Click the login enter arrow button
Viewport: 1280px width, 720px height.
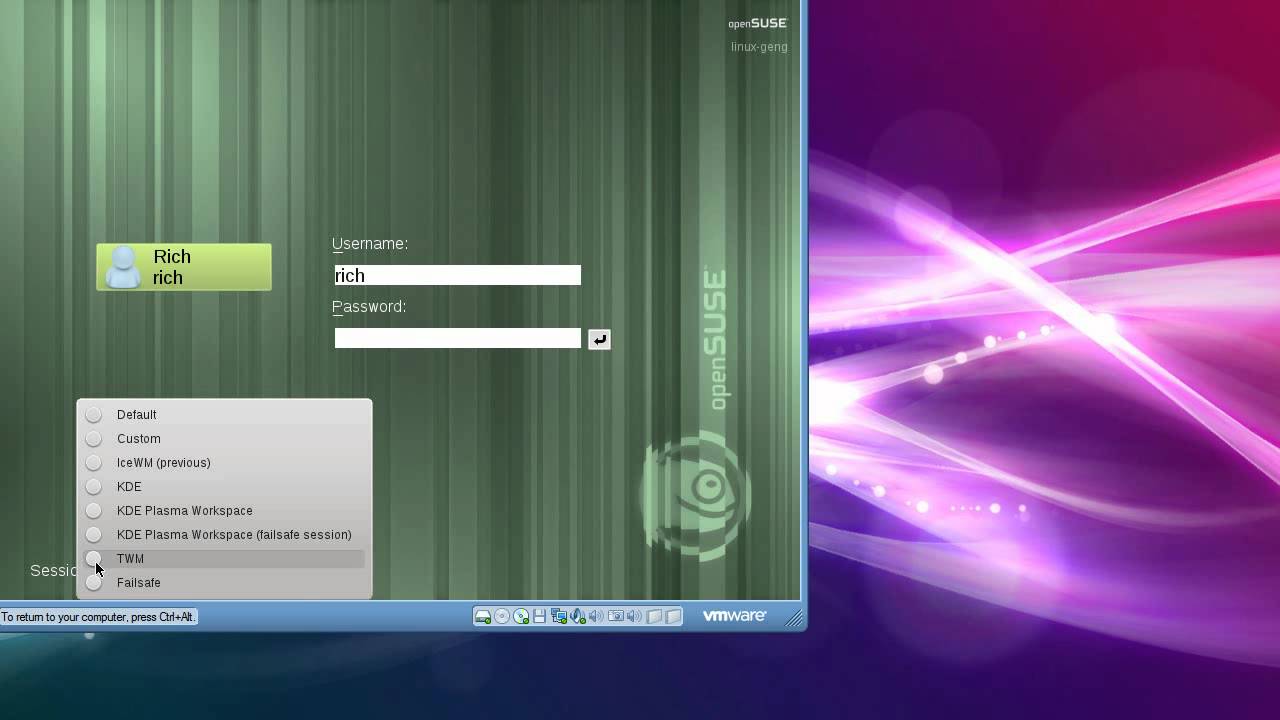coord(599,339)
